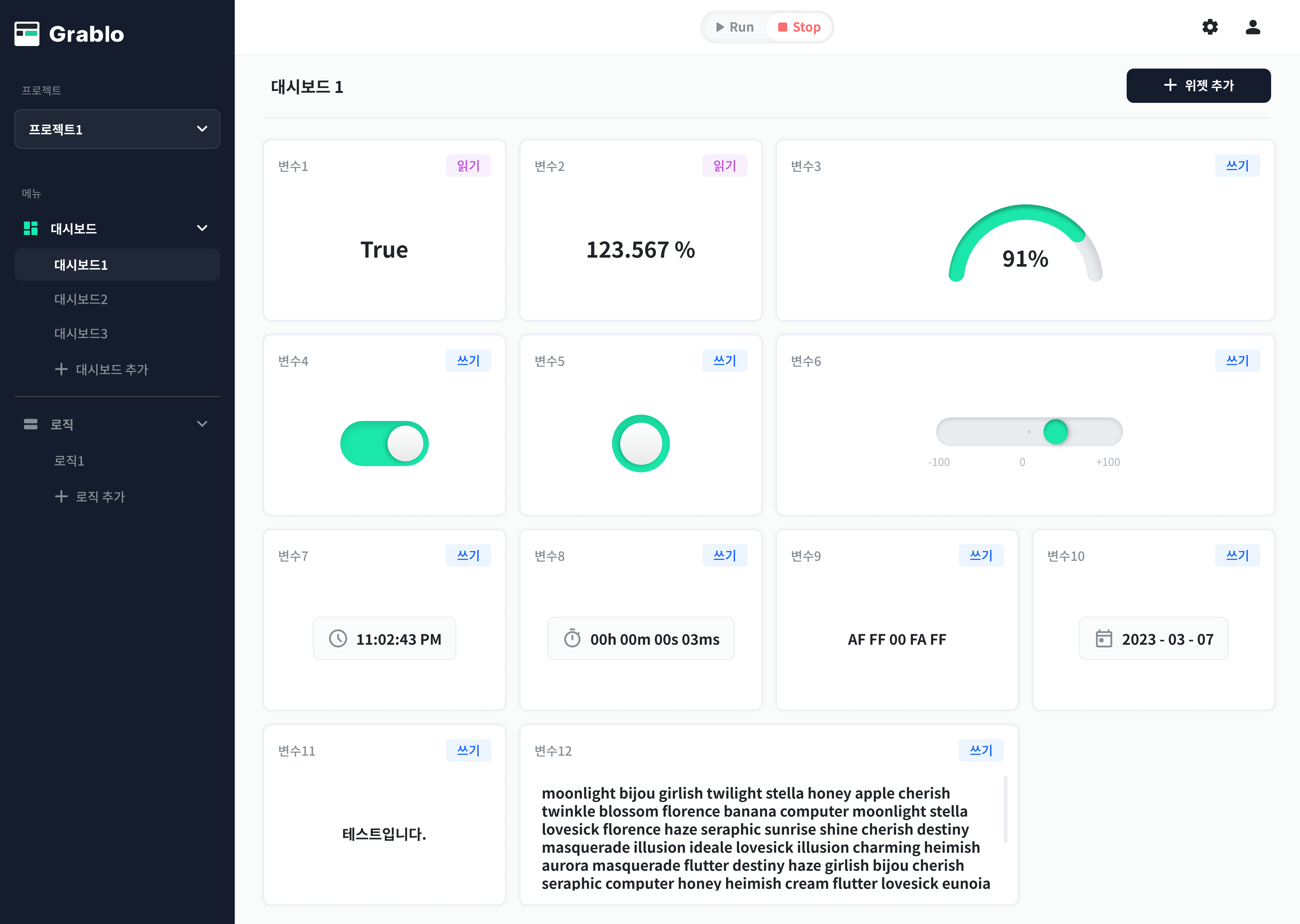Collapse the 대시보드 menu section chevron
Image resolution: width=1300 pixels, height=924 pixels.
(202, 228)
